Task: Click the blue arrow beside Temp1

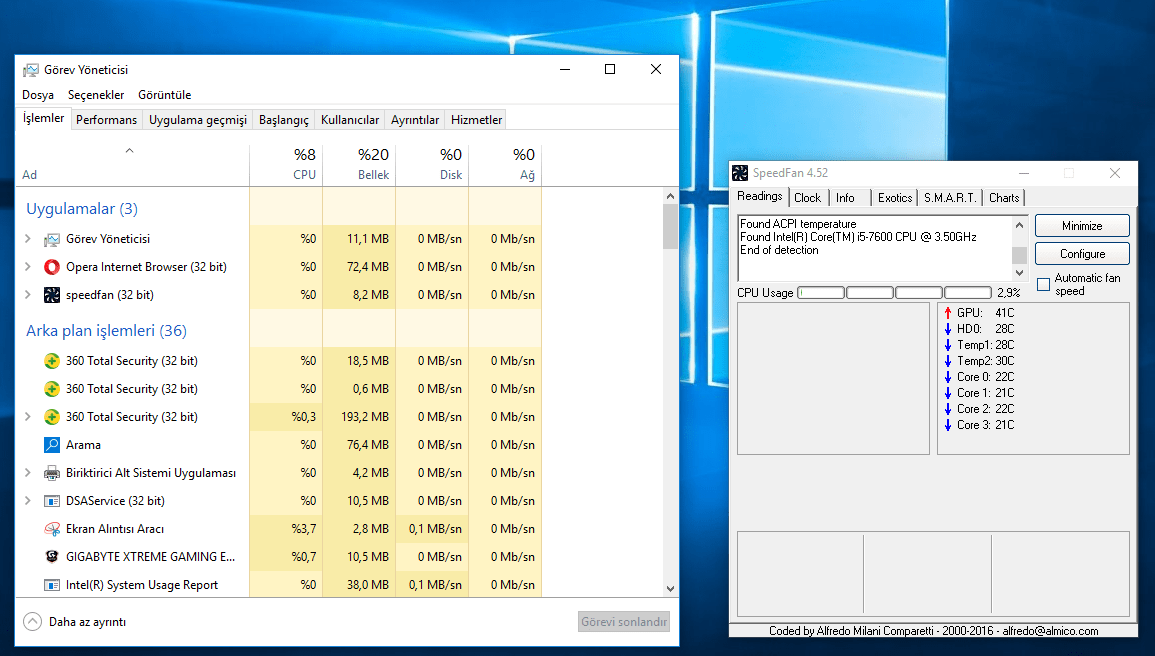Action: coord(948,345)
